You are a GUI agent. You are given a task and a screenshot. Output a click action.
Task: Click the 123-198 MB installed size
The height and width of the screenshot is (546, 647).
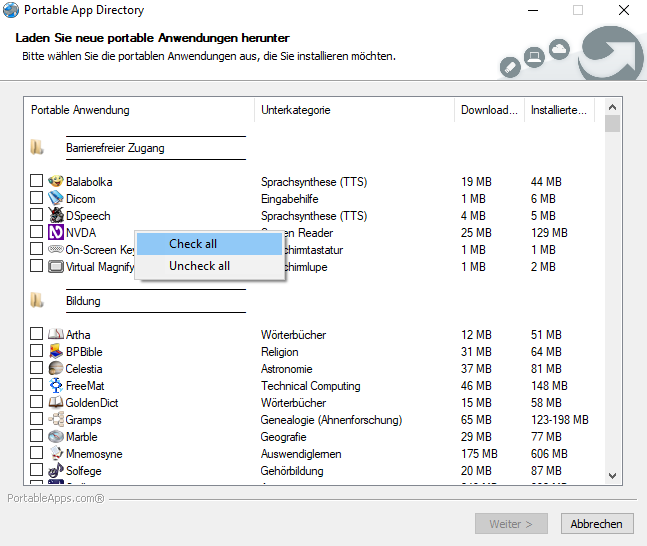pos(560,420)
